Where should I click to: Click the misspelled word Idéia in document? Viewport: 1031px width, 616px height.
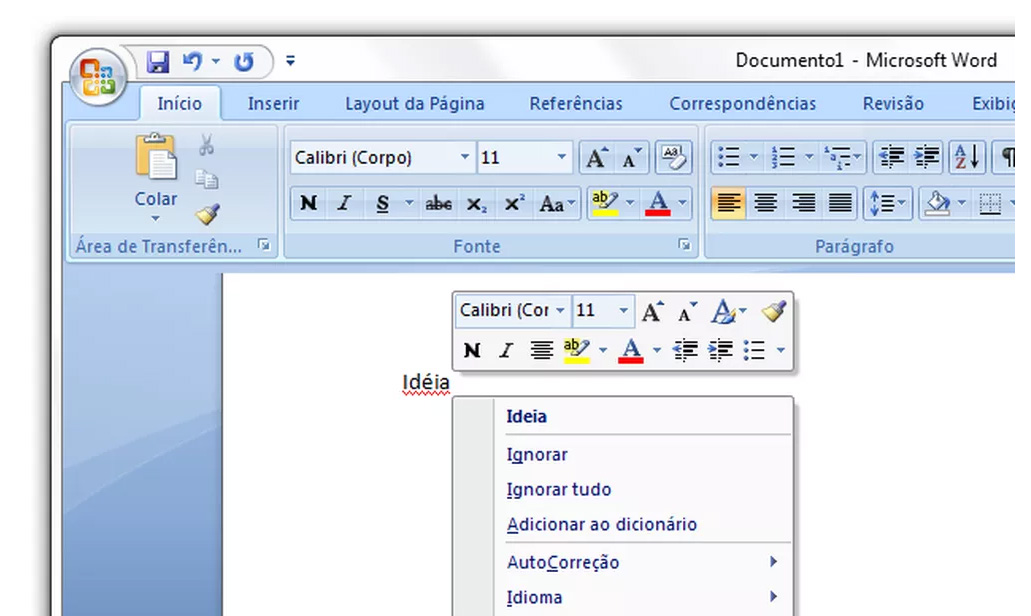pyautogui.click(x=425, y=383)
